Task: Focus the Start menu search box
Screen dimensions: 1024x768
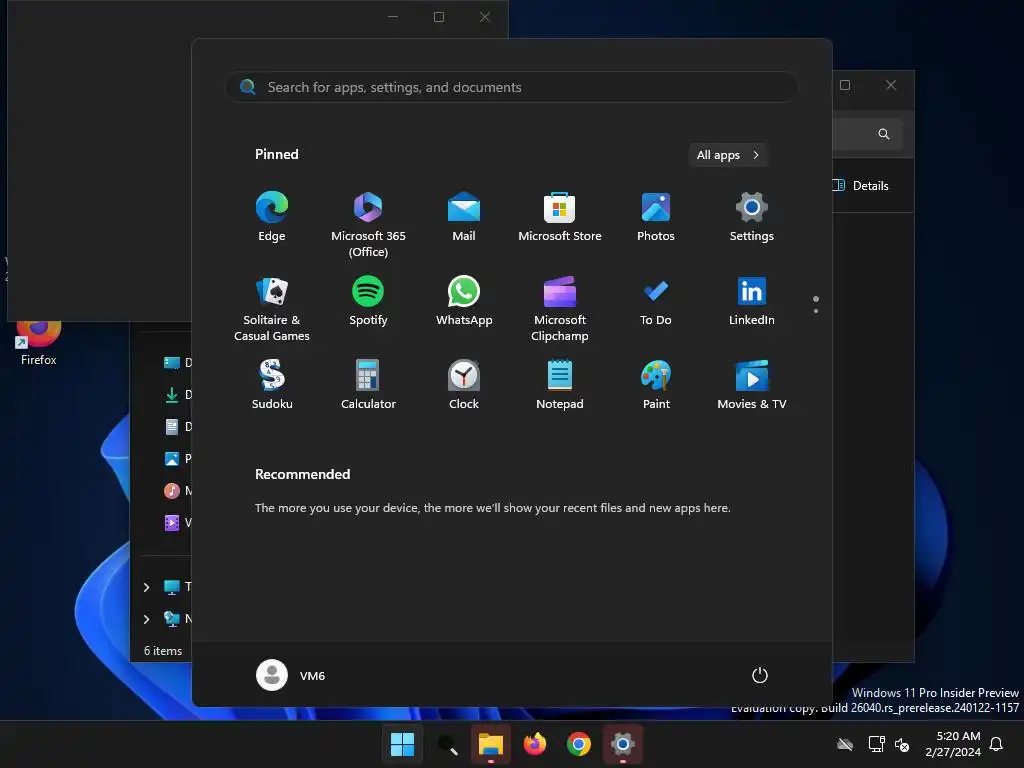Action: tap(511, 87)
